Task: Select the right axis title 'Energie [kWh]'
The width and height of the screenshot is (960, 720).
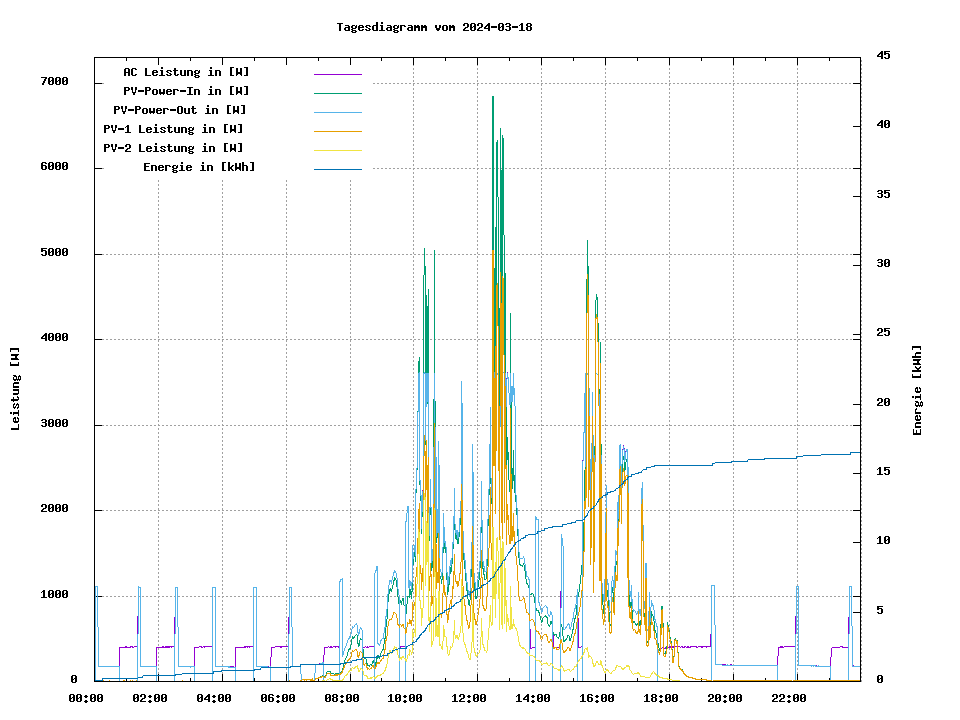Action: [x=918, y=390]
